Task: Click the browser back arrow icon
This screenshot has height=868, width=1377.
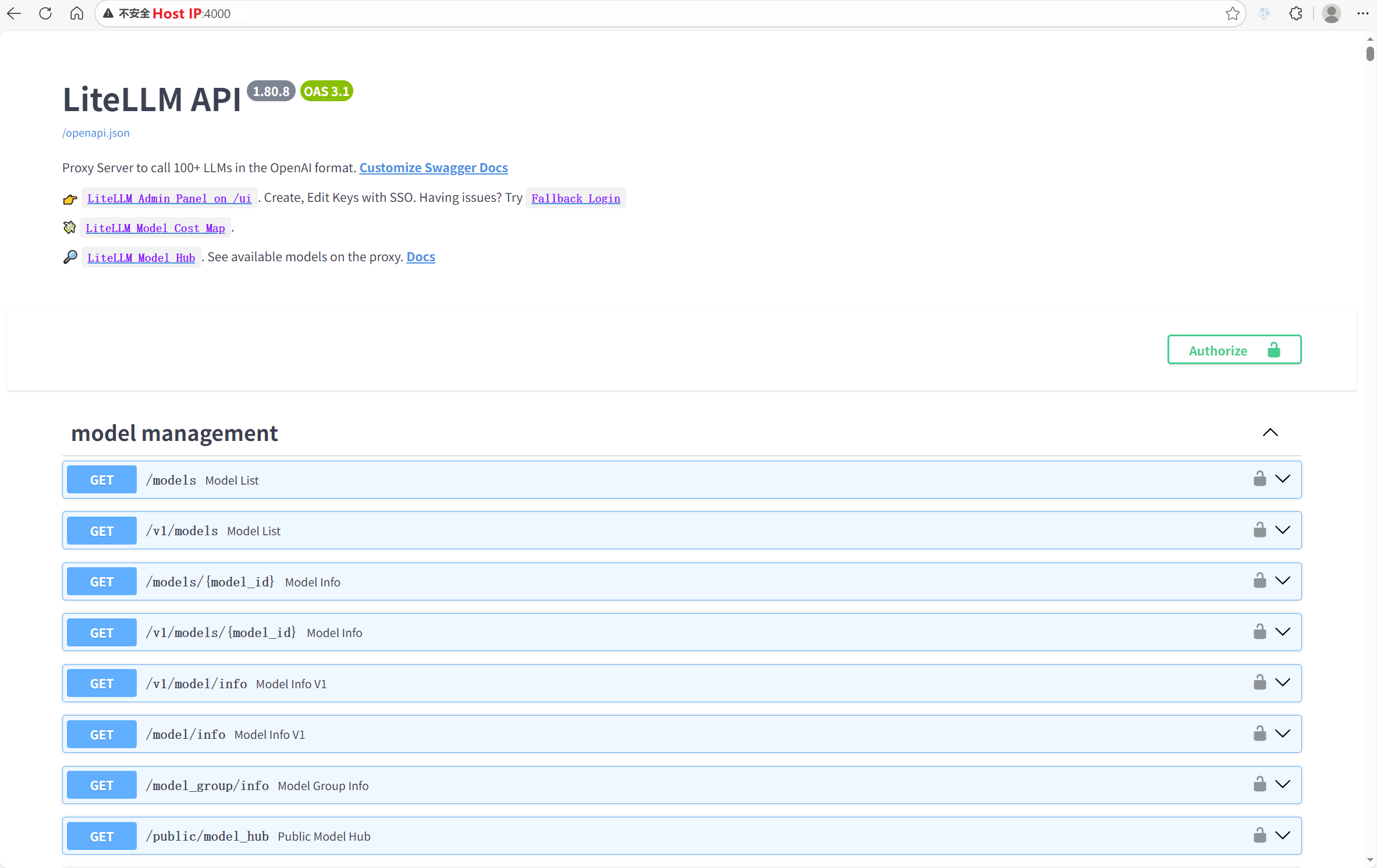Action: click(15, 13)
